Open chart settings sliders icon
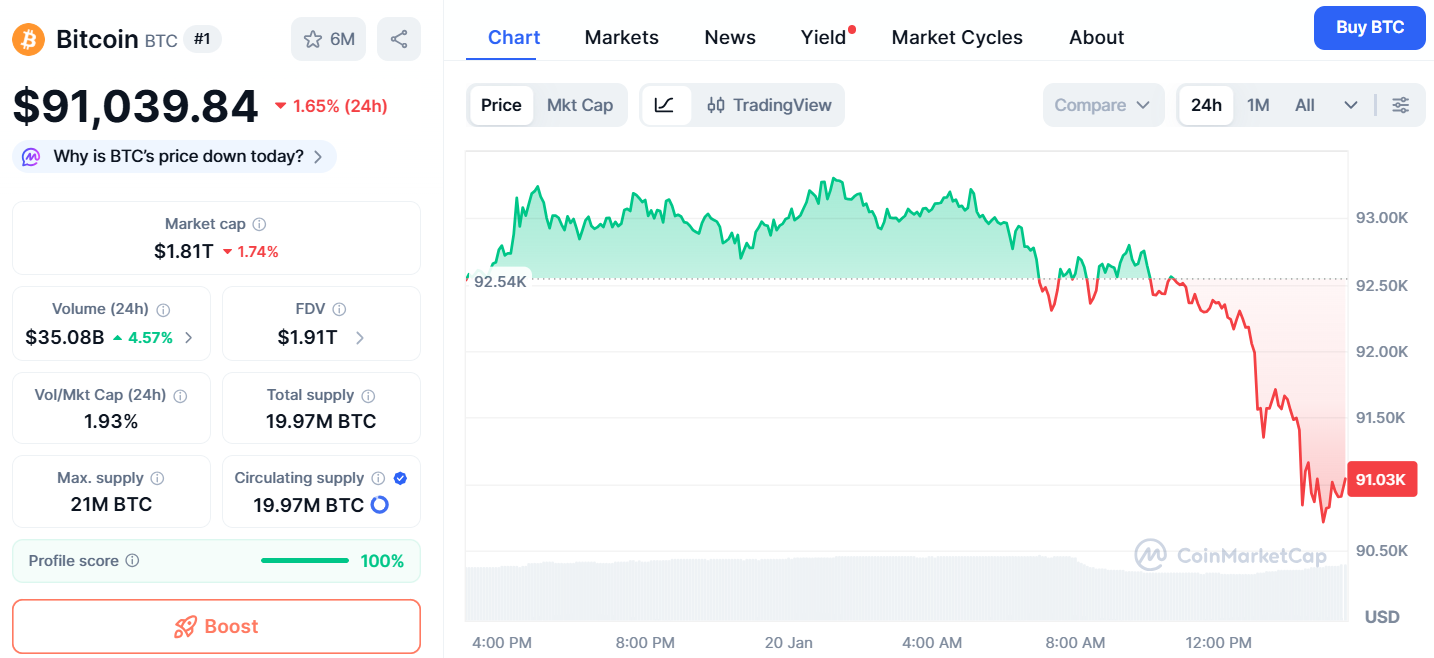 point(1401,105)
